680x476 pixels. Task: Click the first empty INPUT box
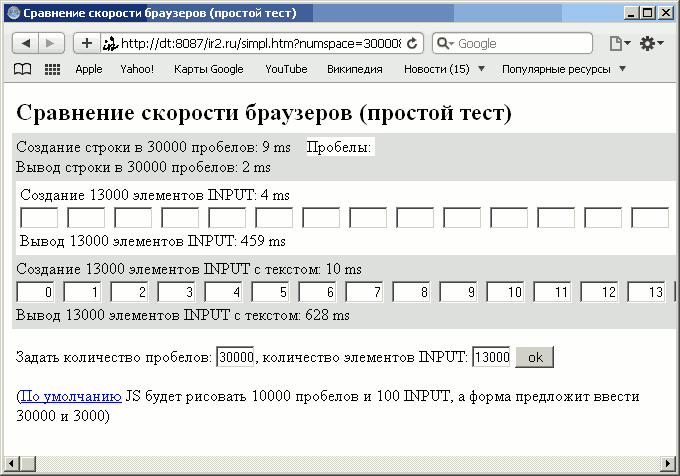(39, 218)
